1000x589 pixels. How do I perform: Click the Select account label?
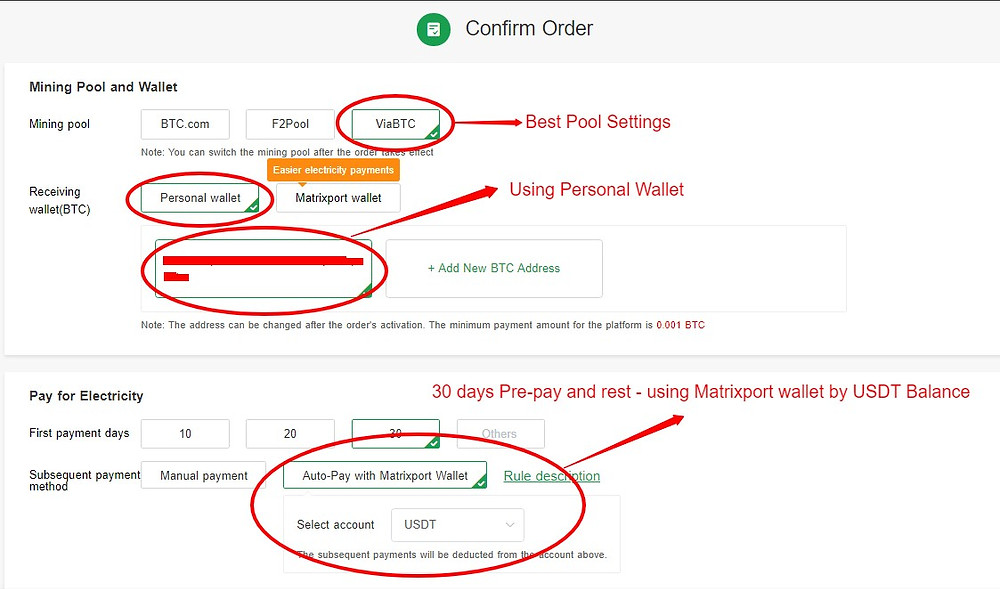tap(335, 525)
